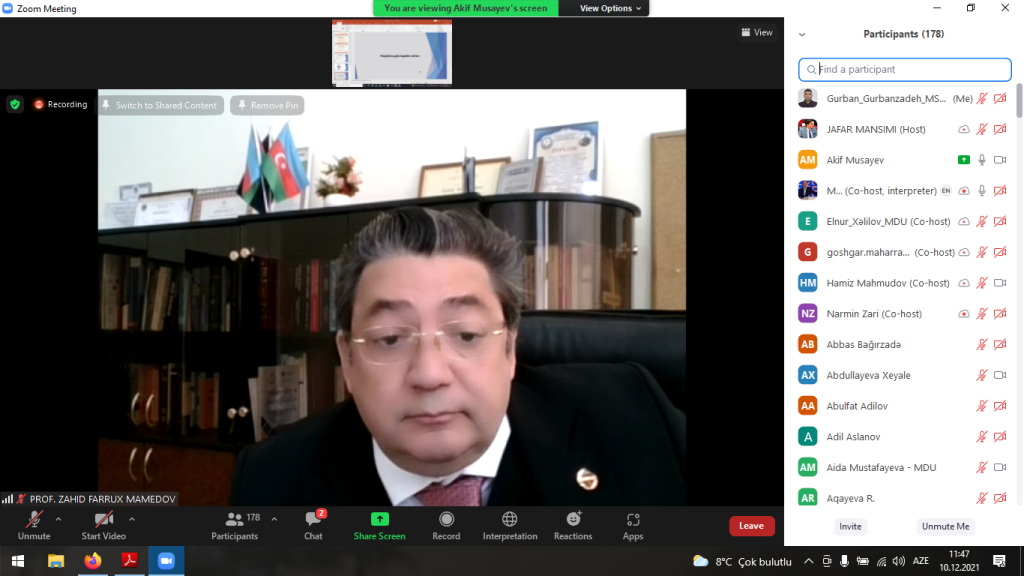Expand participants options arrow in toolbar
This screenshot has height=576, width=1024.
(274, 520)
